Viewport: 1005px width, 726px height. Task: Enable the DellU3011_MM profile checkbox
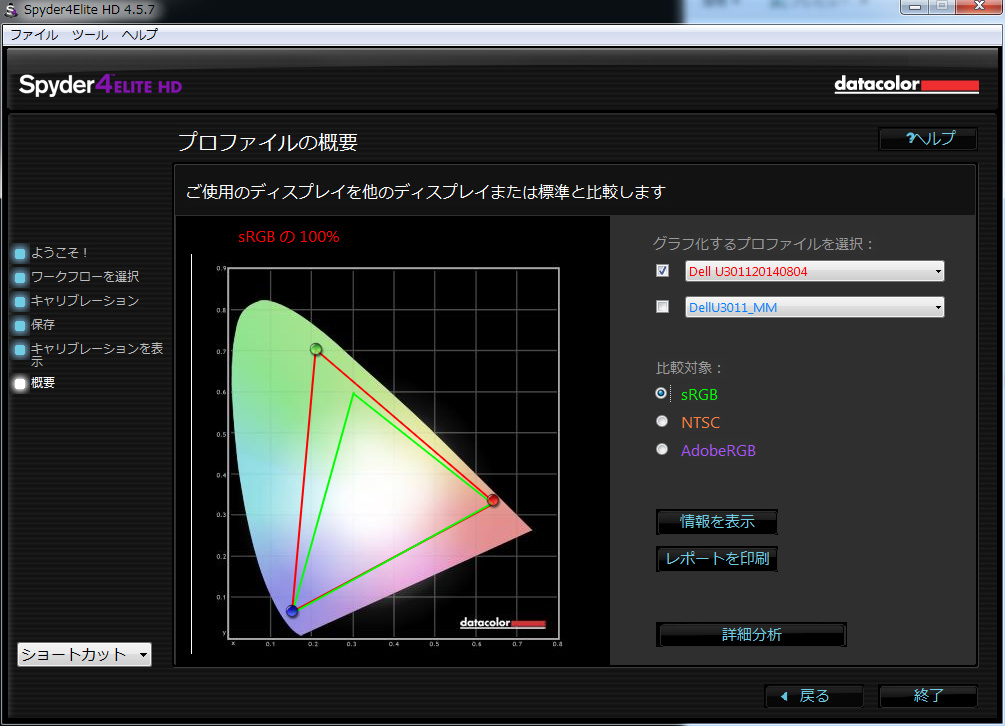point(662,307)
